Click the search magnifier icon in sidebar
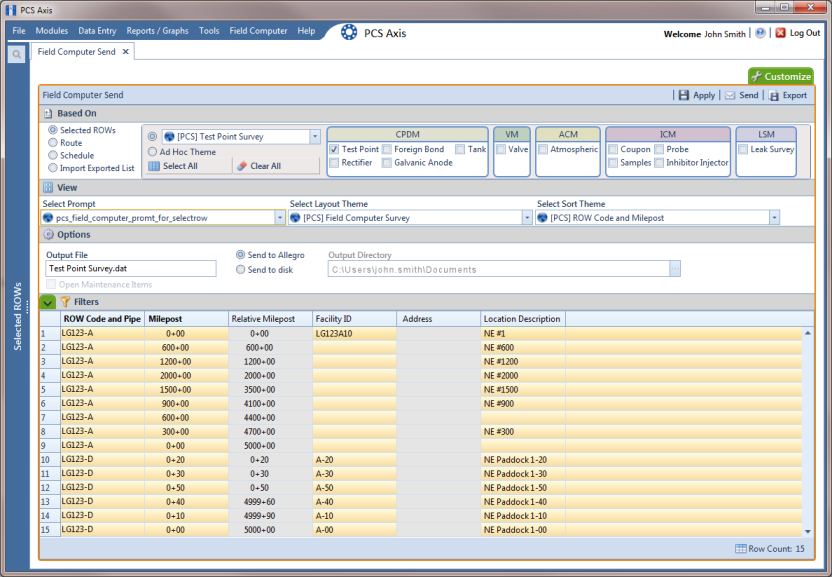The image size is (832, 577). (16, 54)
